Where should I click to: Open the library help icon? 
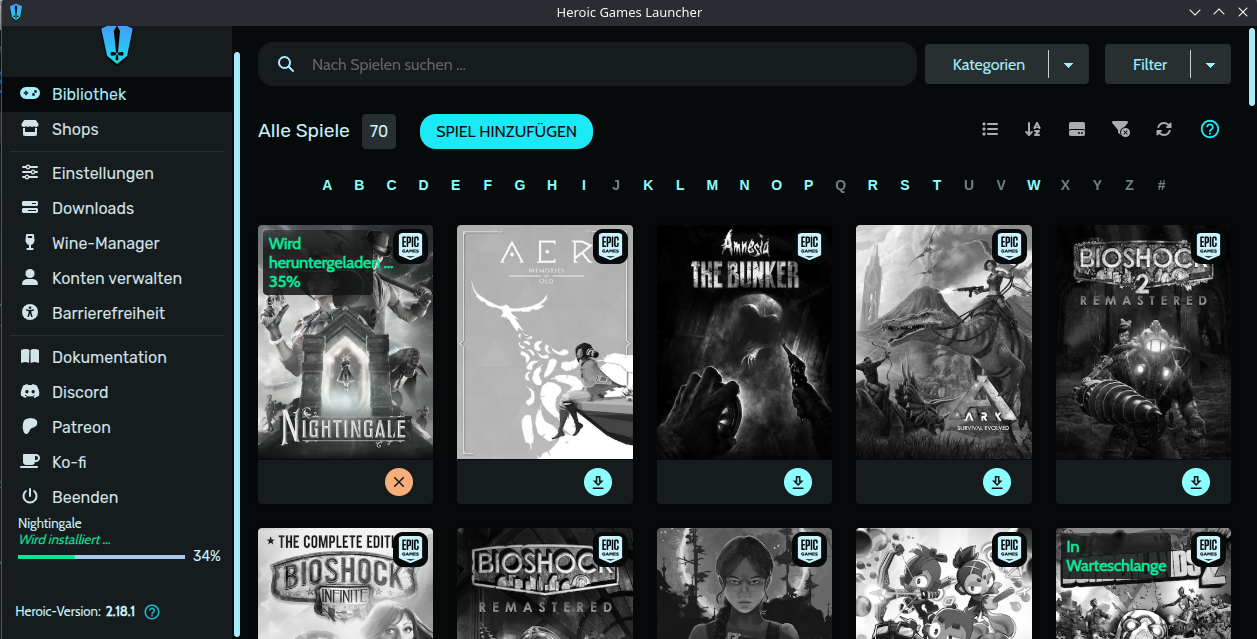point(1210,129)
